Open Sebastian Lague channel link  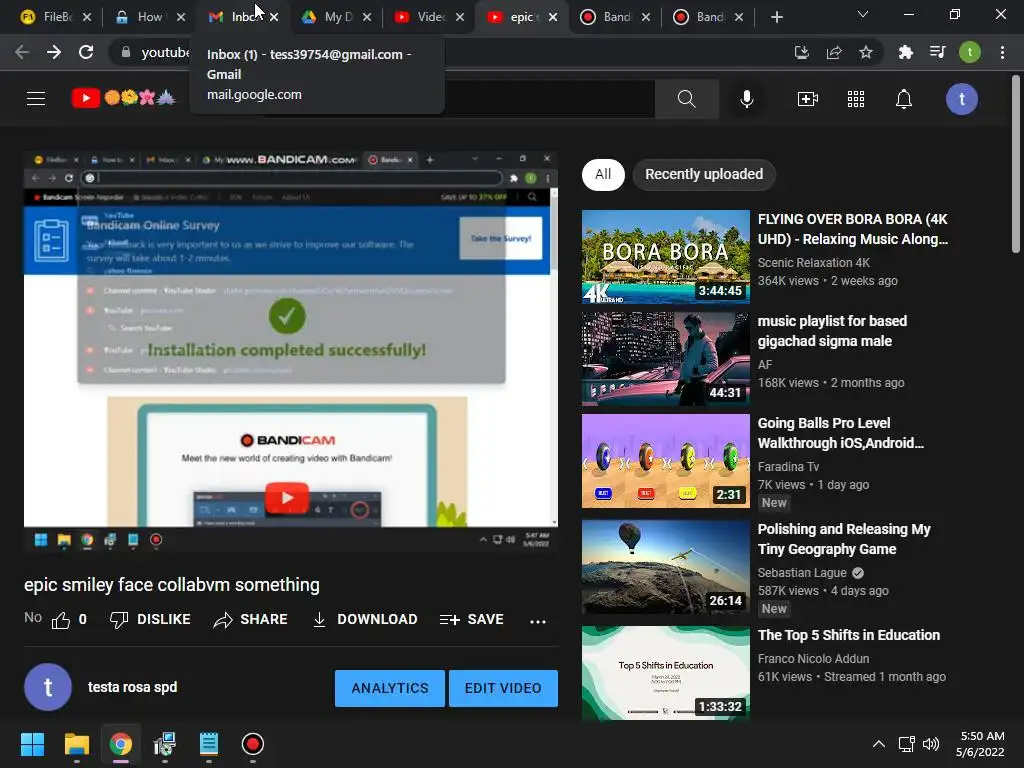pyautogui.click(x=802, y=573)
